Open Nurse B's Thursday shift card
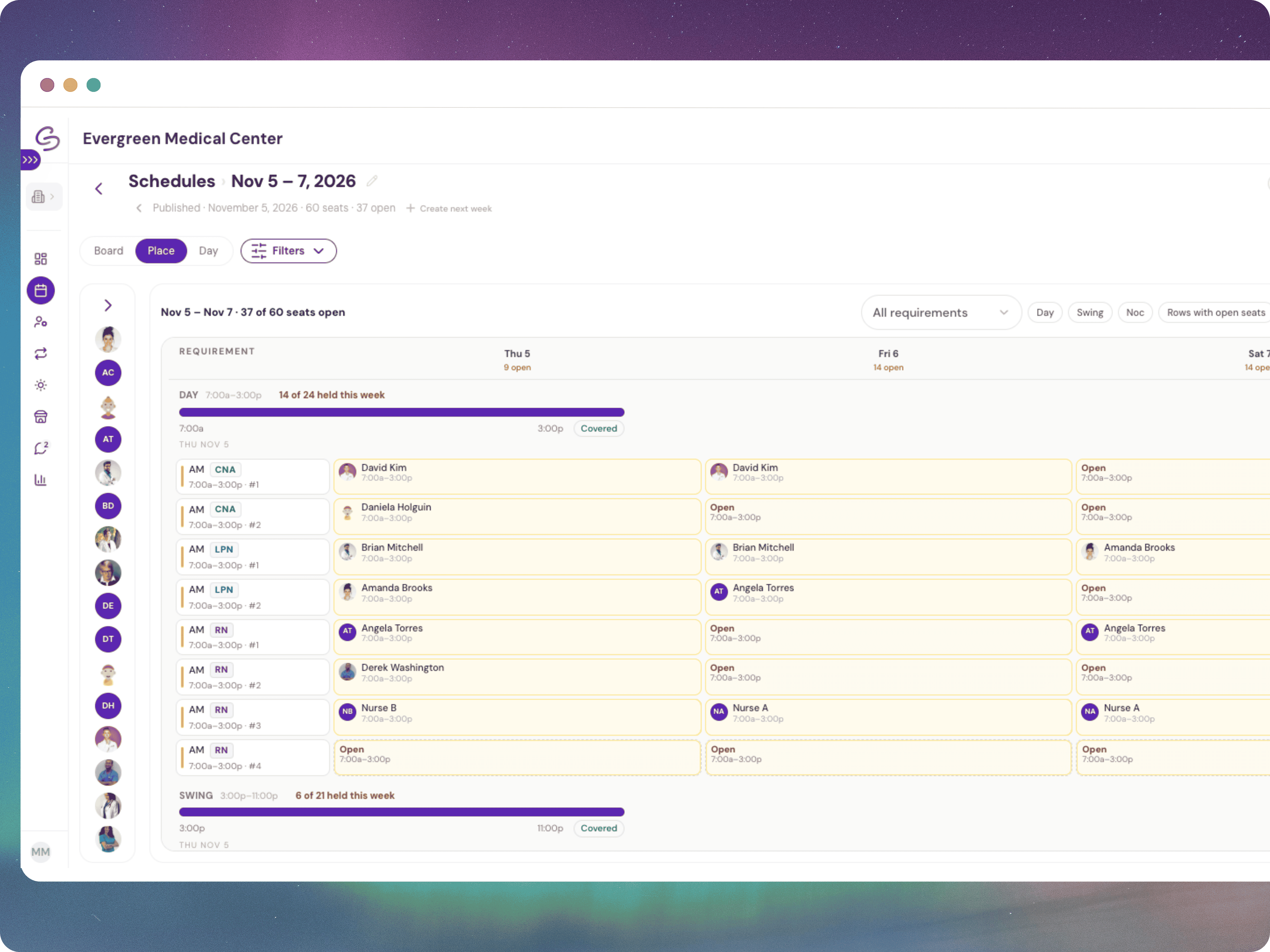This screenshot has width=1270, height=952. point(517,717)
